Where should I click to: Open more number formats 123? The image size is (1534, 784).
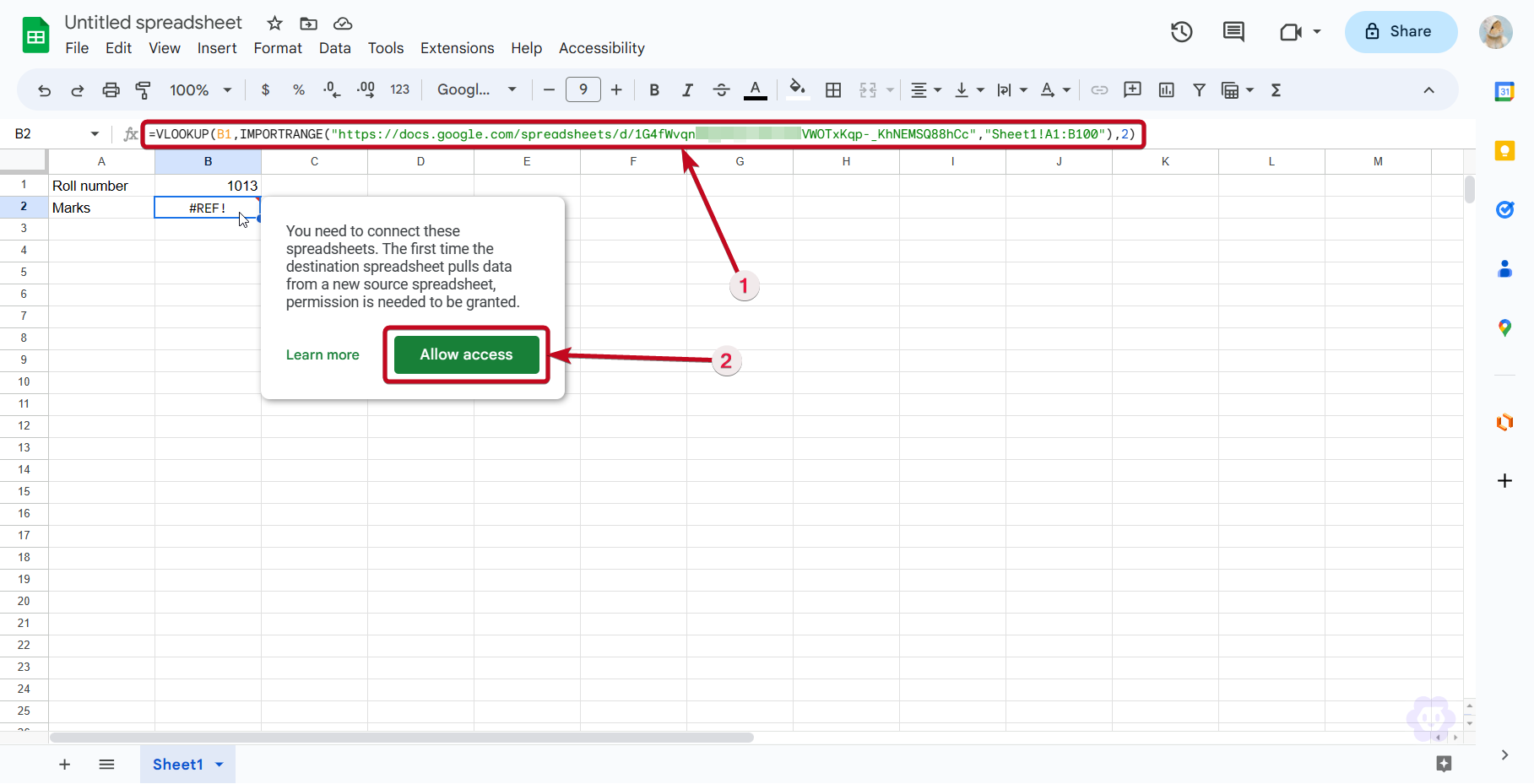[400, 90]
